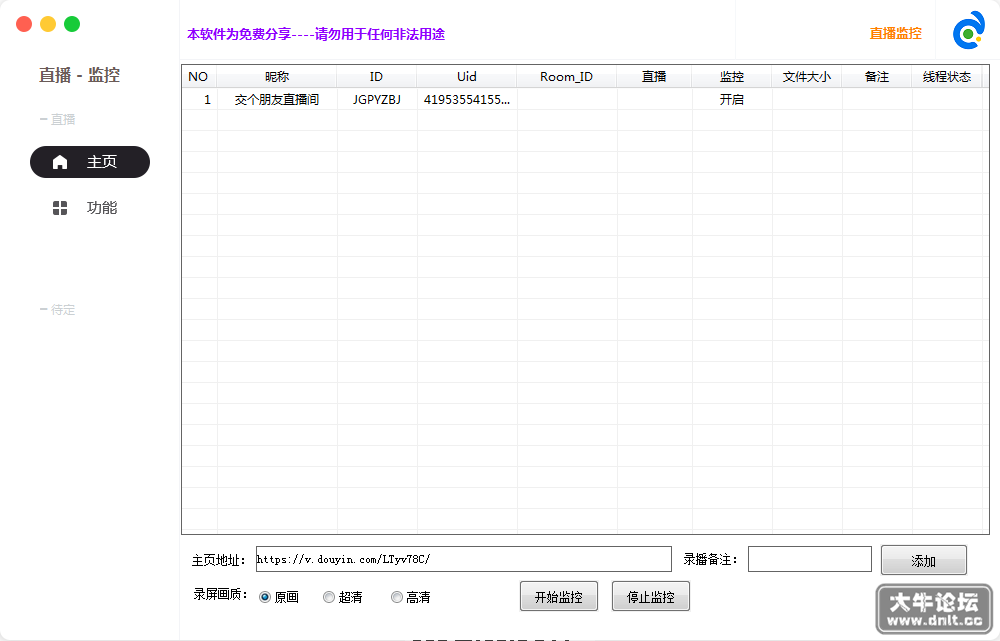Viewport: 1000px width, 641px height.
Task: Click the red close window dot
Action: tap(24, 24)
